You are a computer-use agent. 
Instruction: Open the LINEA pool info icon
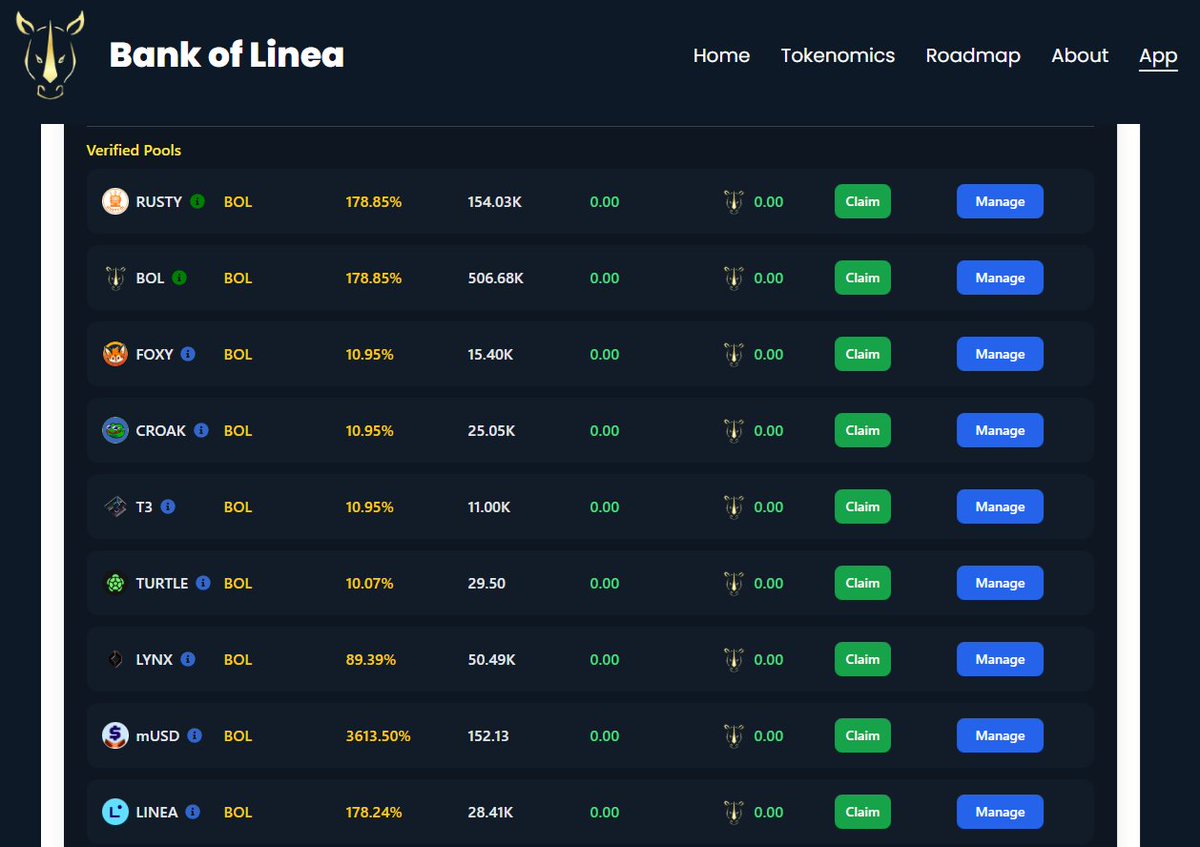tap(193, 812)
